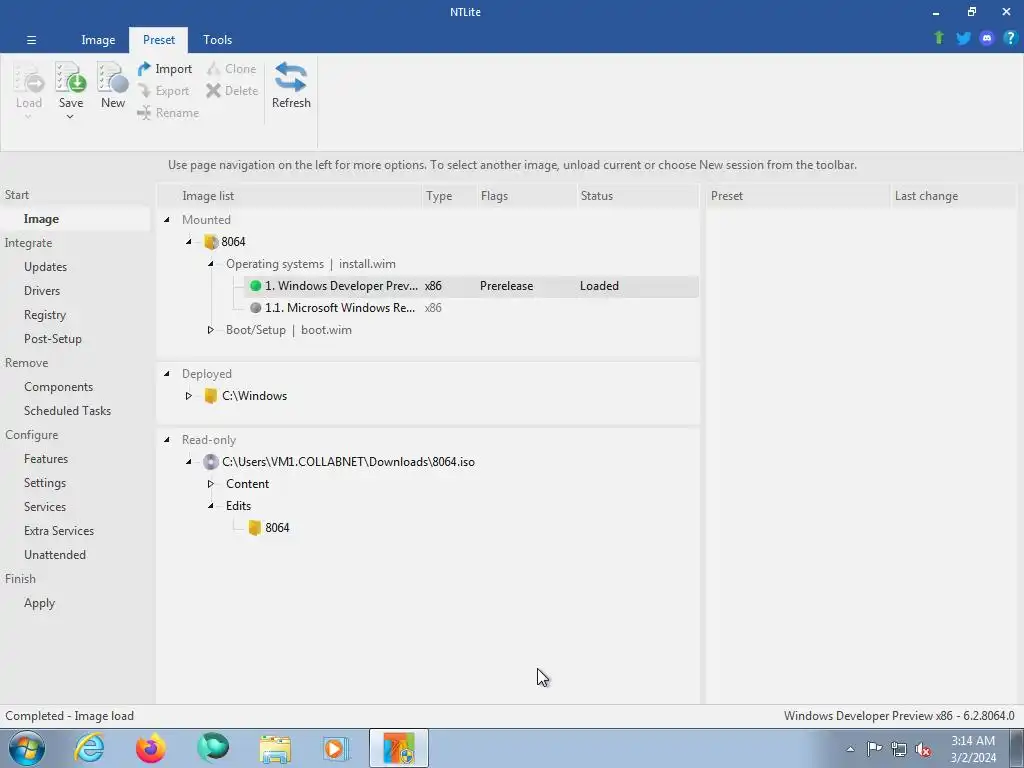Open the Twitter link icon
This screenshot has width=1024, height=768.
963,38
